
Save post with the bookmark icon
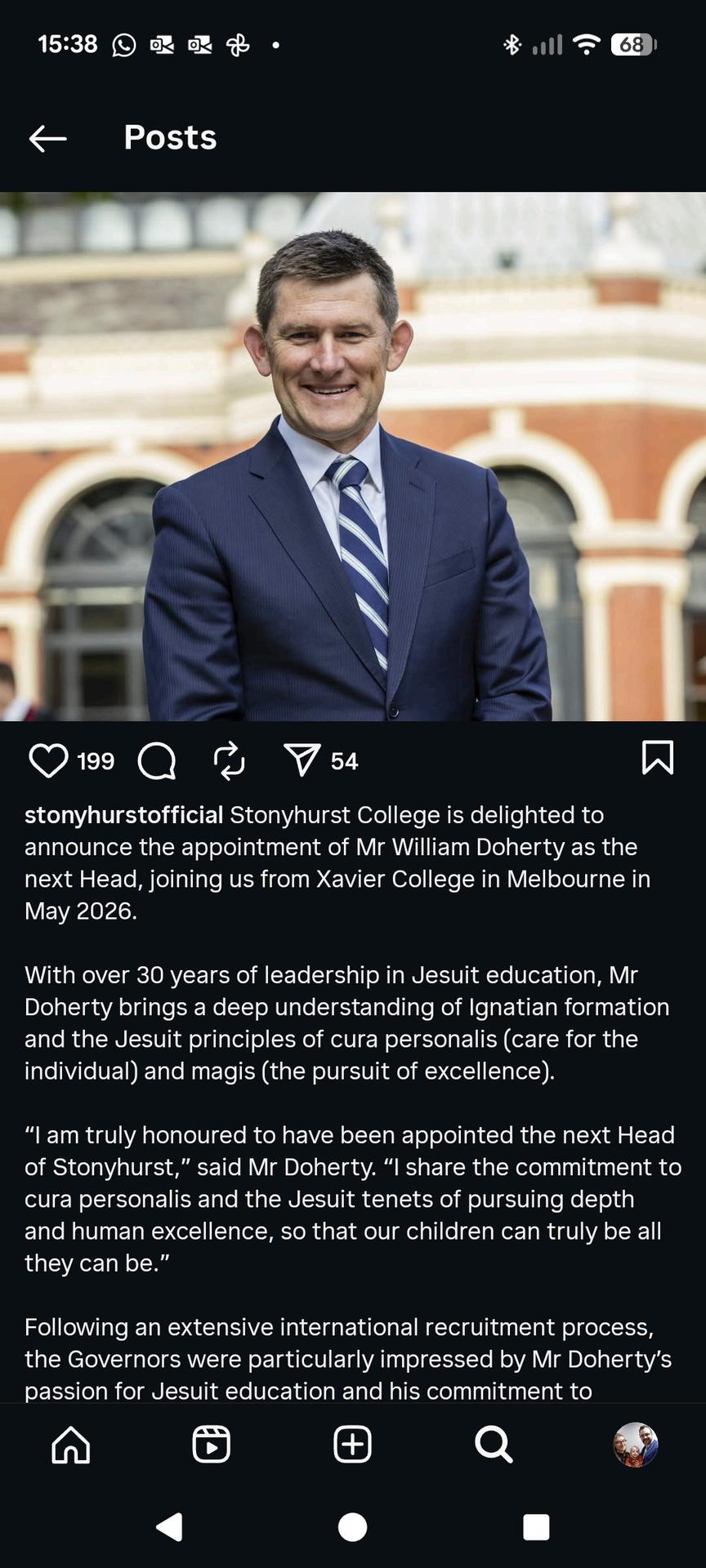tap(657, 758)
